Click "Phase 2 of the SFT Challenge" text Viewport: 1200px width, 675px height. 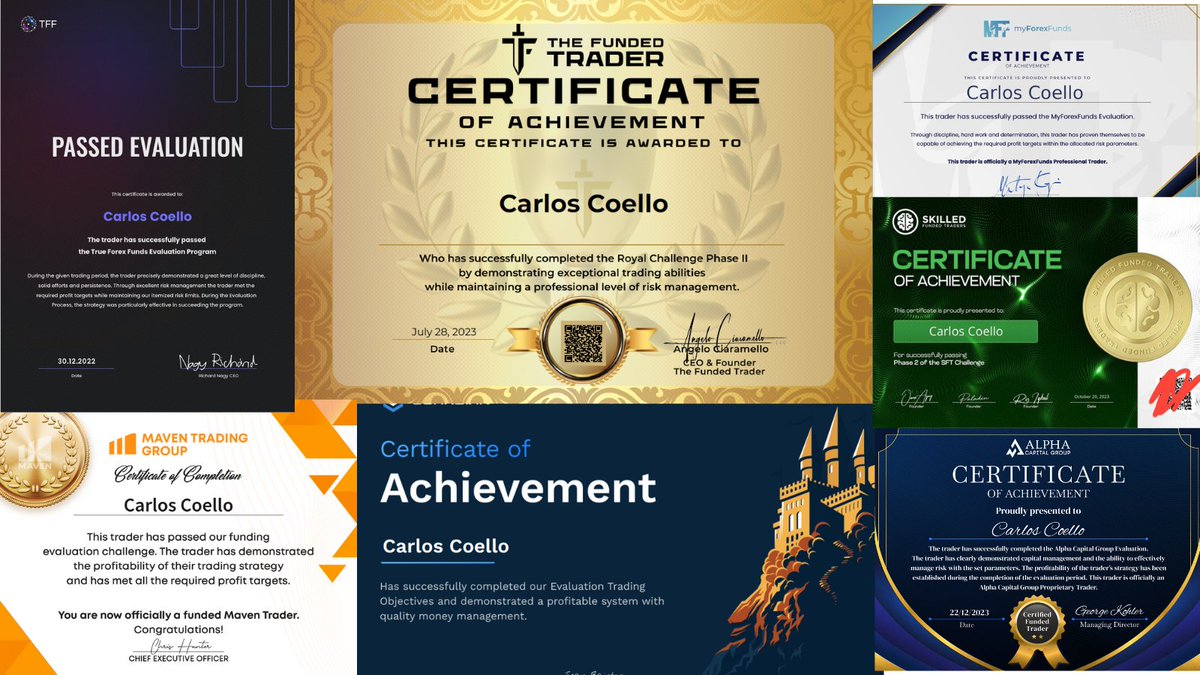click(x=939, y=363)
